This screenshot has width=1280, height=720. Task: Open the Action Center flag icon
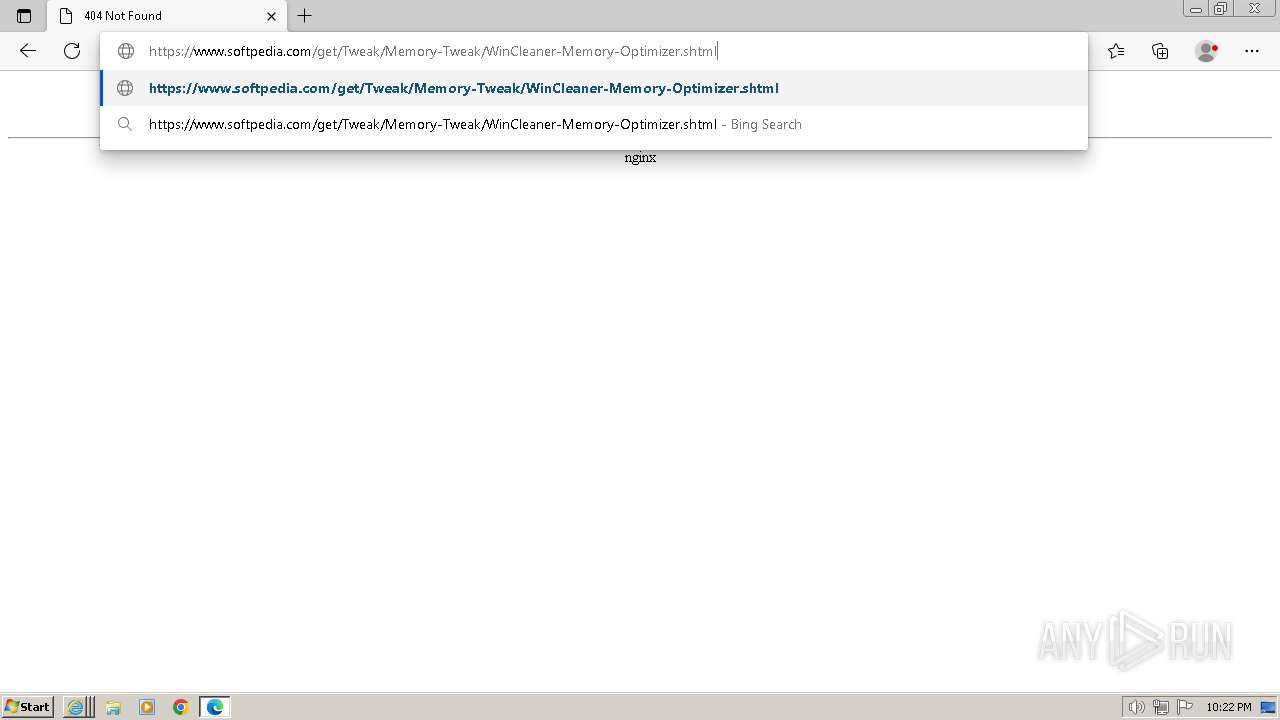click(x=1185, y=707)
